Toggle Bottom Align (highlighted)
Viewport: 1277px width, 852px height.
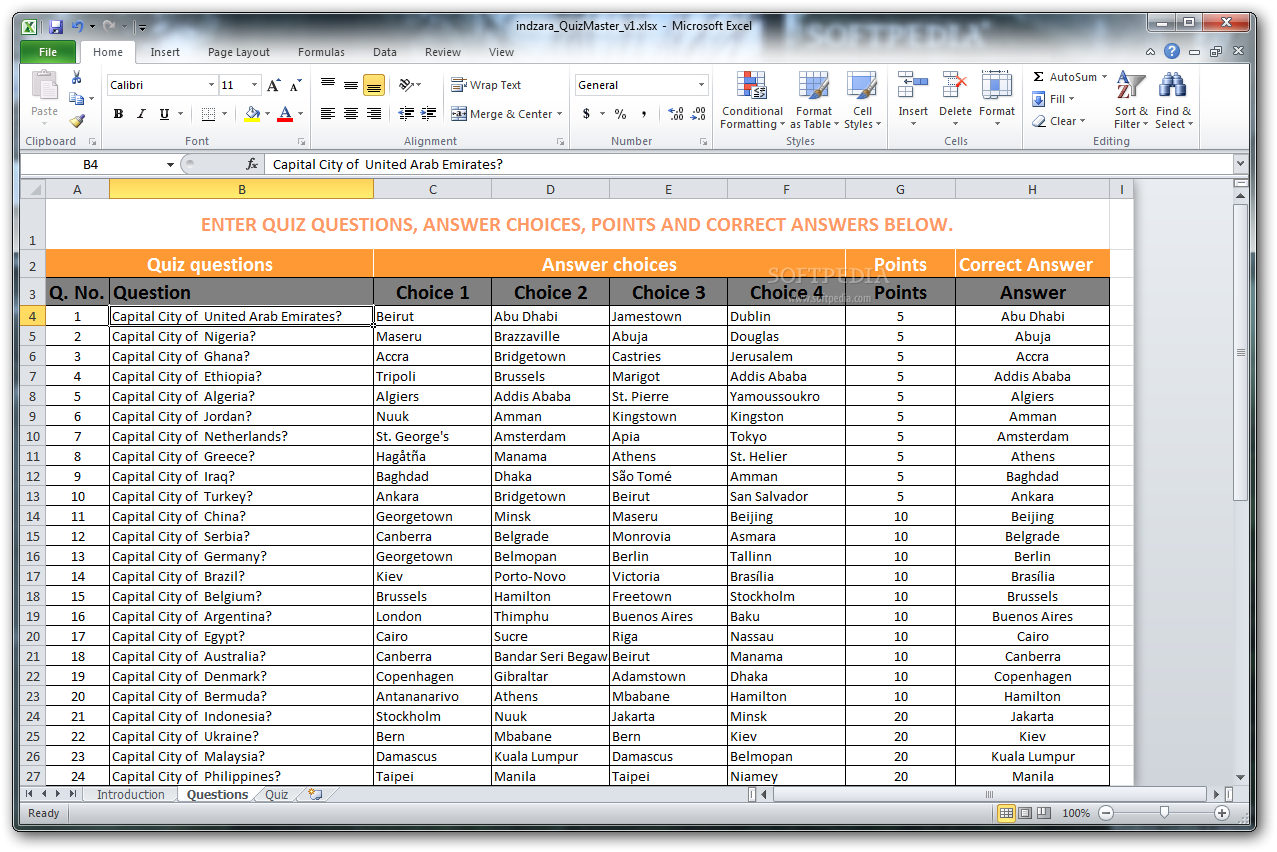tap(374, 85)
